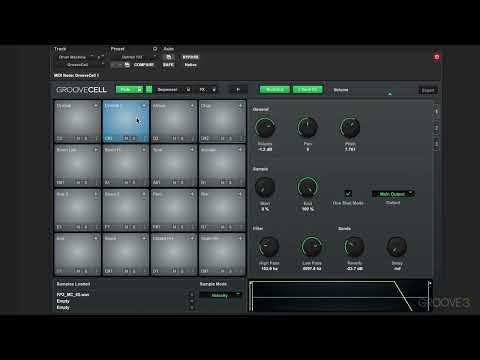480x360 pixels.
Task: Click the plus icon on the D#2 pad
Action: point(240,106)
